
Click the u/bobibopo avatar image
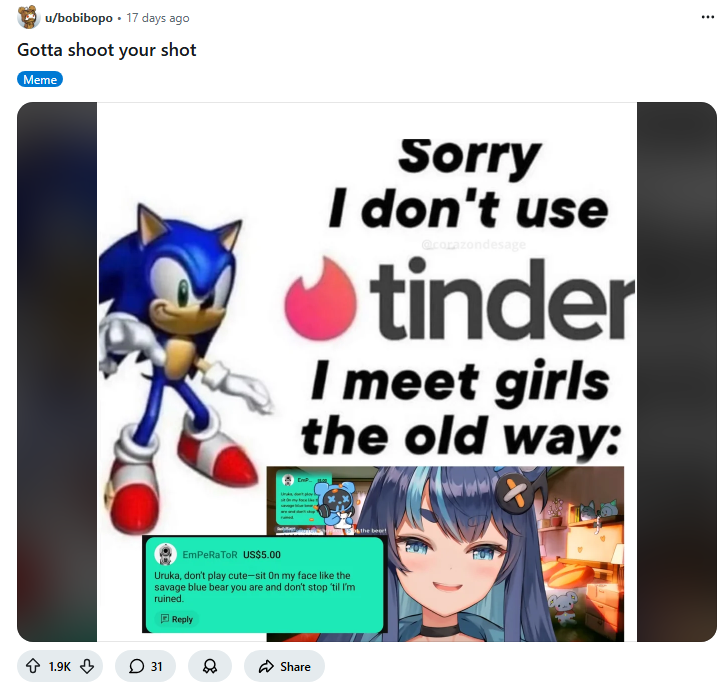click(x=28, y=17)
